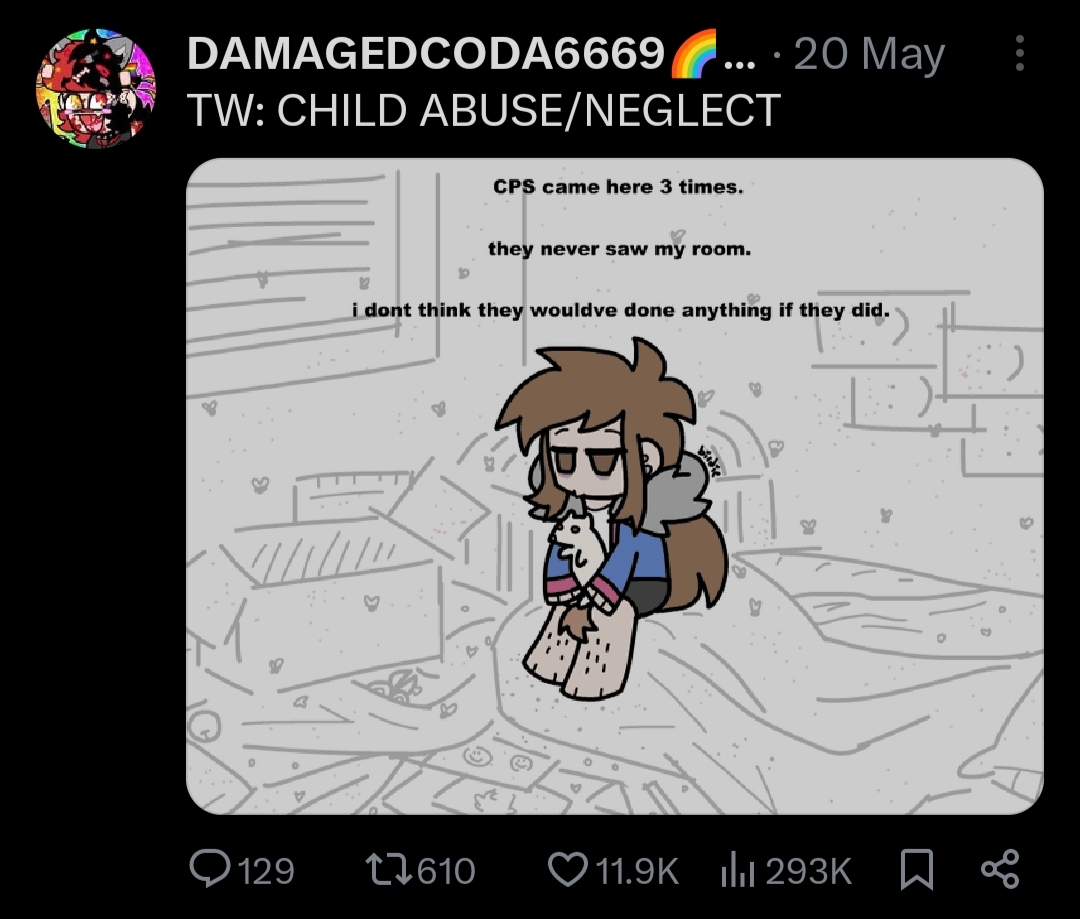Open DAMAGEDCODA6669's profile avatar
This screenshot has height=919, width=1080.
(x=96, y=88)
